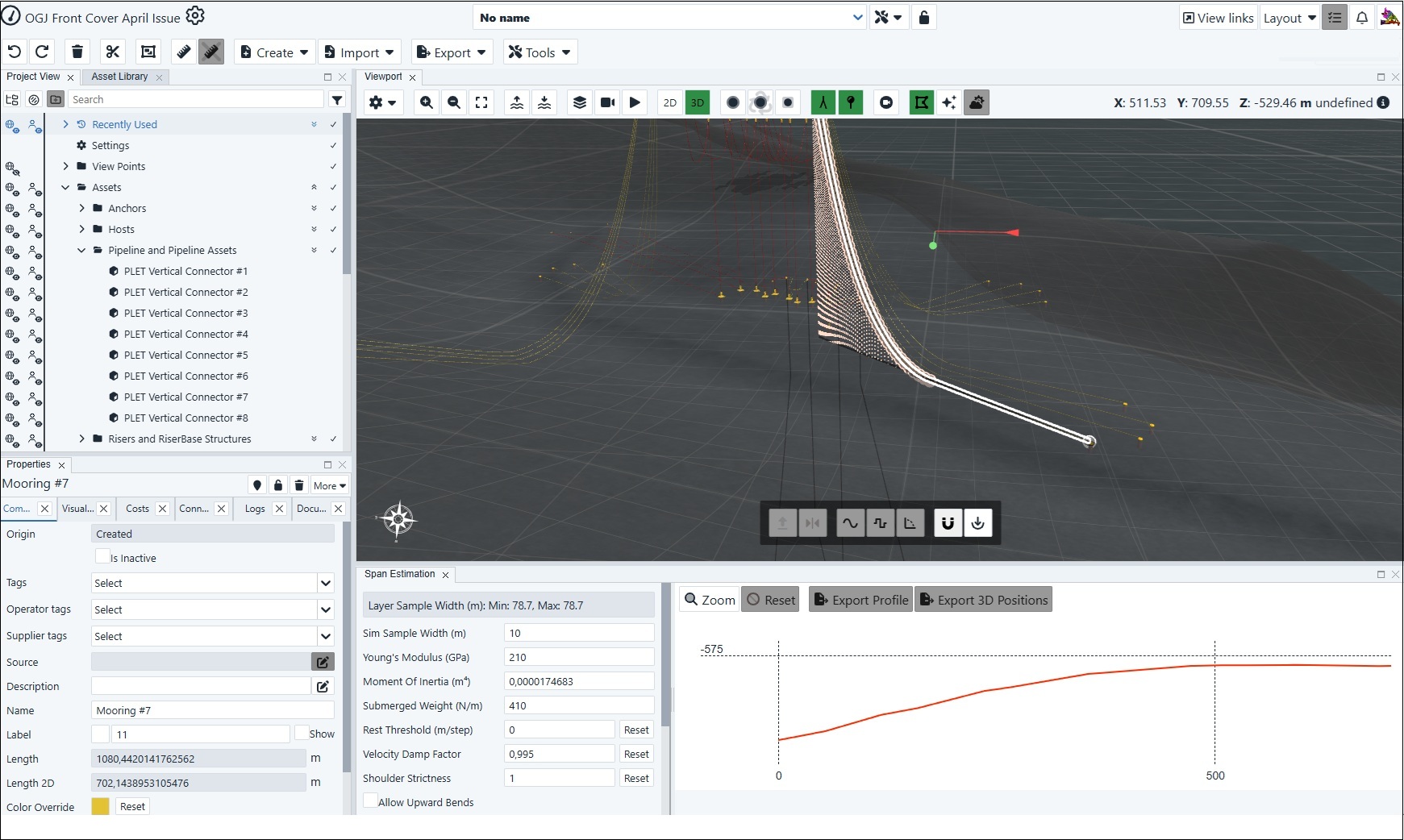
Task: Open the Costs properties tab
Action: click(x=137, y=509)
